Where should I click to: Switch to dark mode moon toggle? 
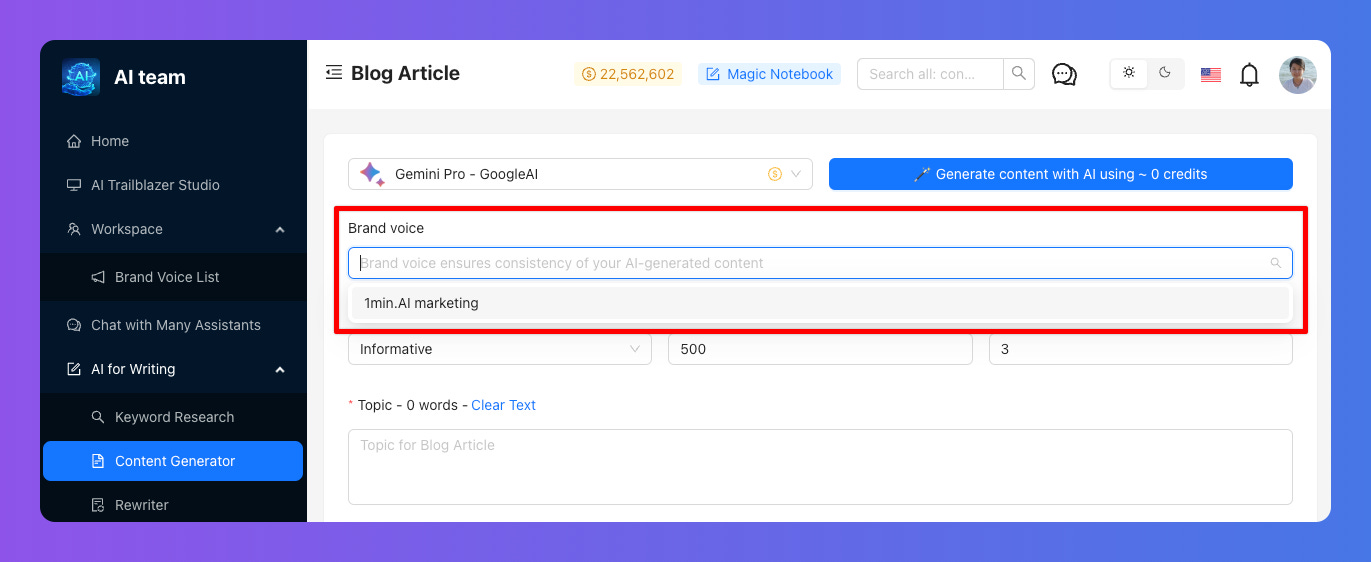(1165, 73)
